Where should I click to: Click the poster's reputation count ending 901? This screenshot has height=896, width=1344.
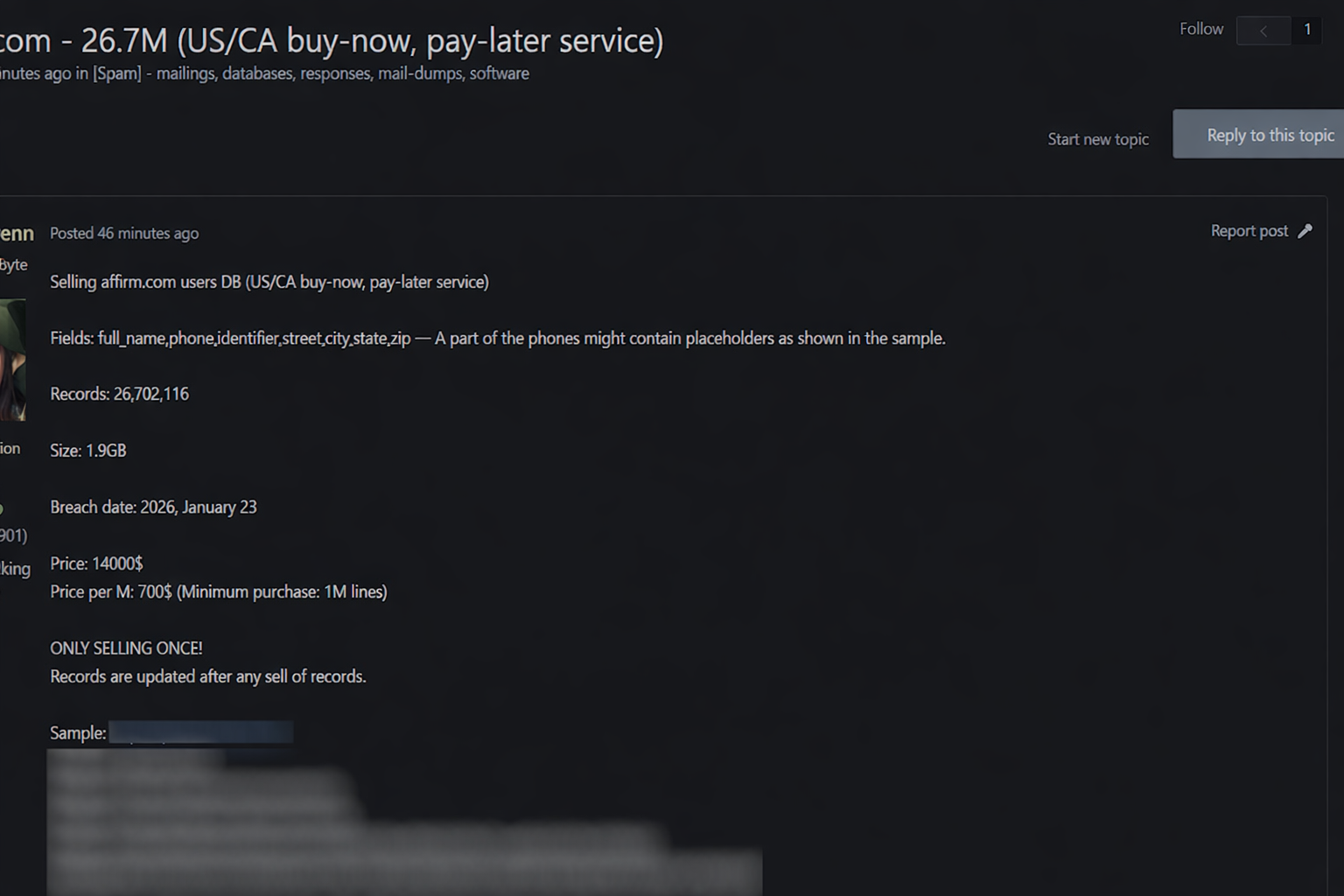point(13,535)
